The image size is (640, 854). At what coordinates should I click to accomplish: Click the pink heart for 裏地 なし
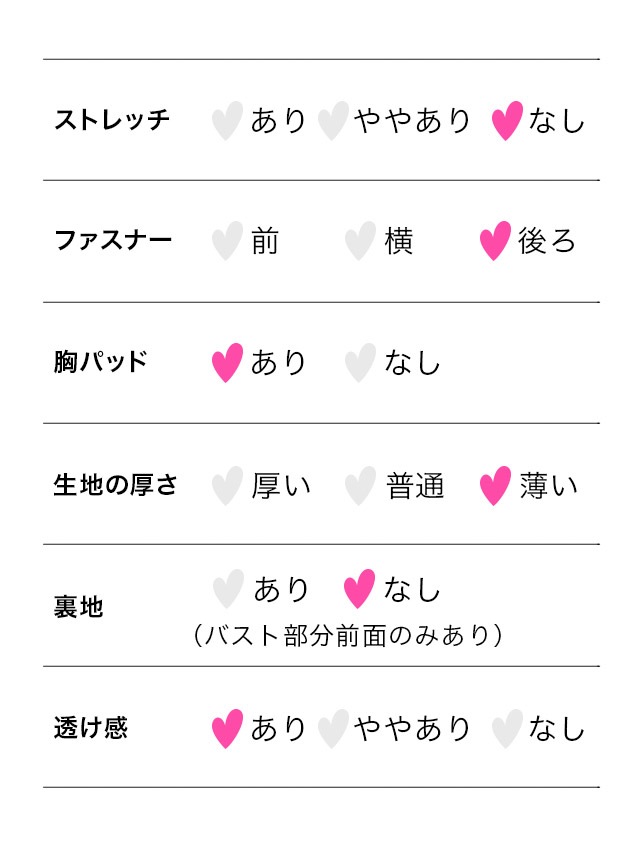[x=359, y=589]
